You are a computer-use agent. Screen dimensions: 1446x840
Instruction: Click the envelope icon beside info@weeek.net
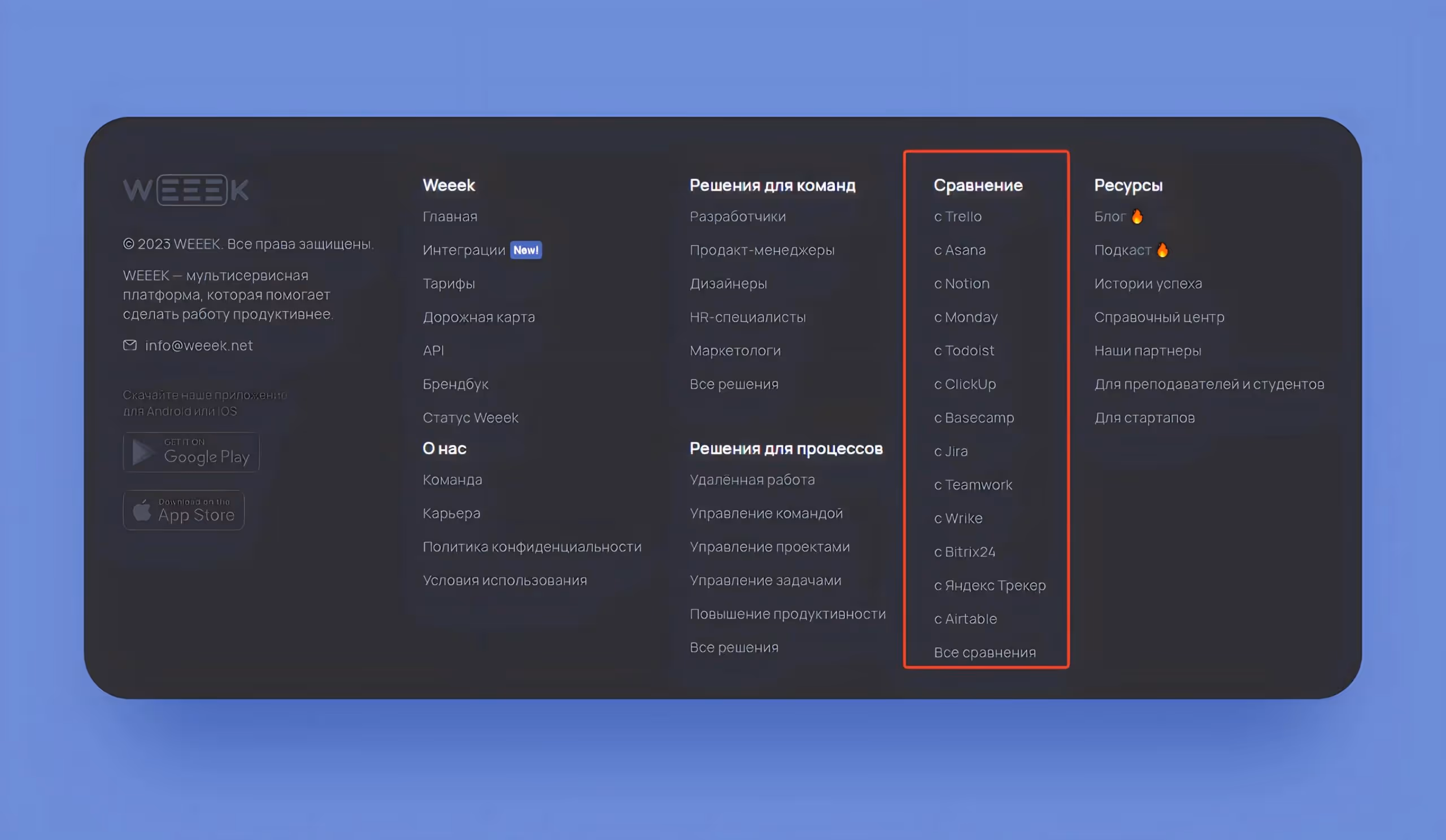(130, 345)
